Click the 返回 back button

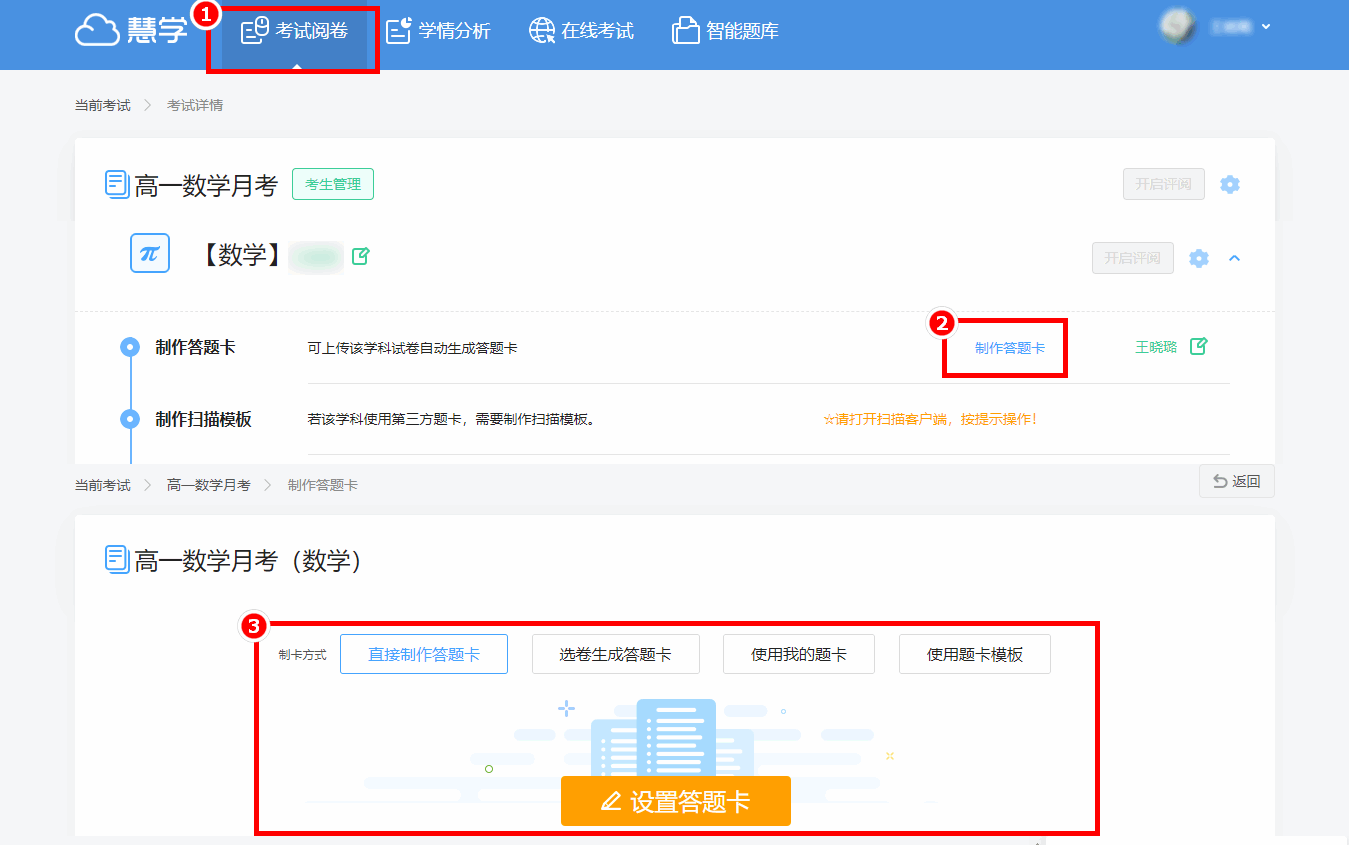[x=1236, y=481]
